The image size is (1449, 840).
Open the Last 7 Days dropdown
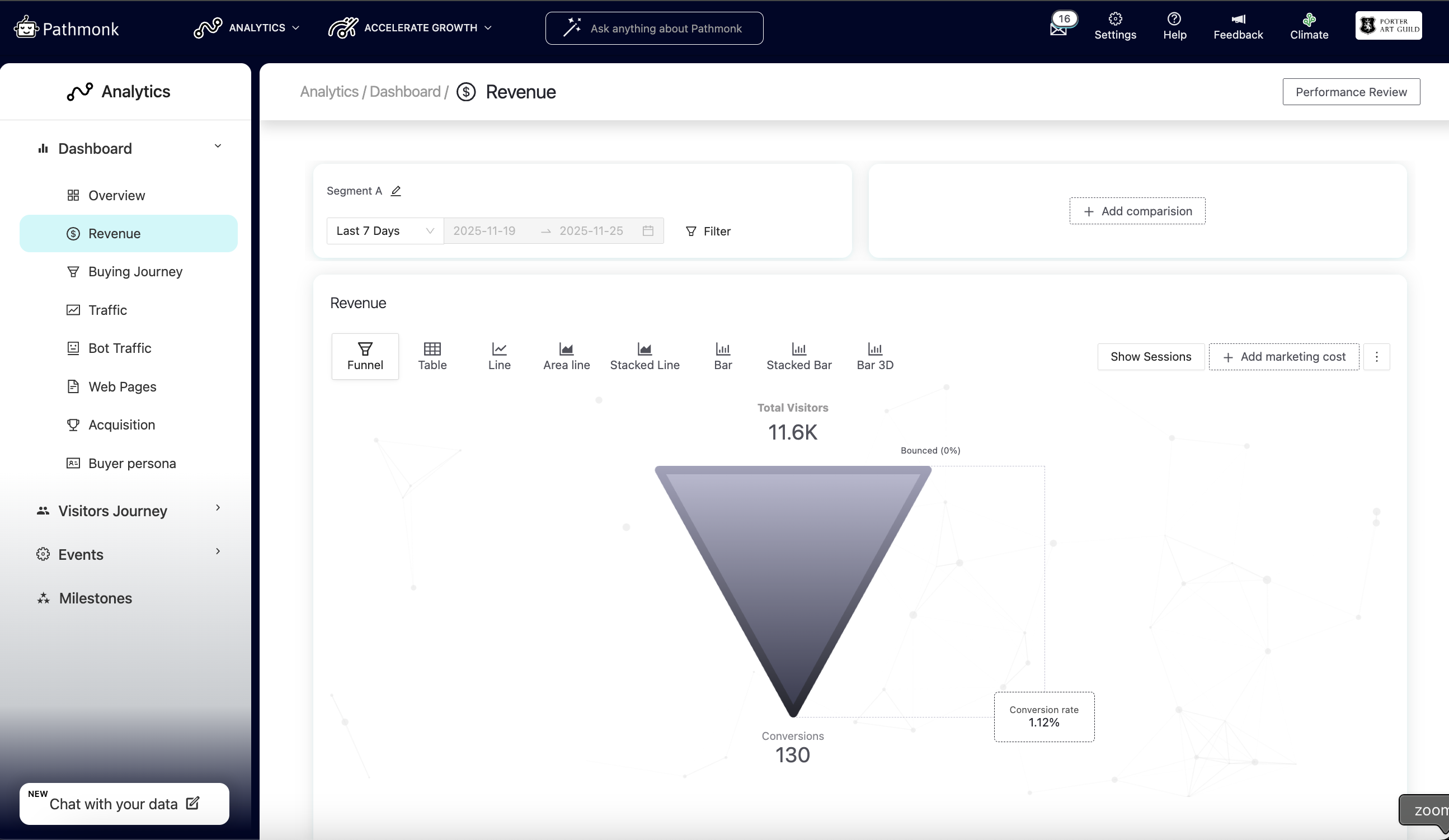coord(385,231)
